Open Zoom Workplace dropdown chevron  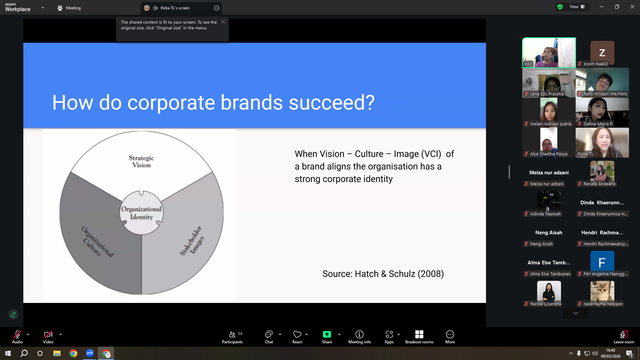click(x=42, y=7)
